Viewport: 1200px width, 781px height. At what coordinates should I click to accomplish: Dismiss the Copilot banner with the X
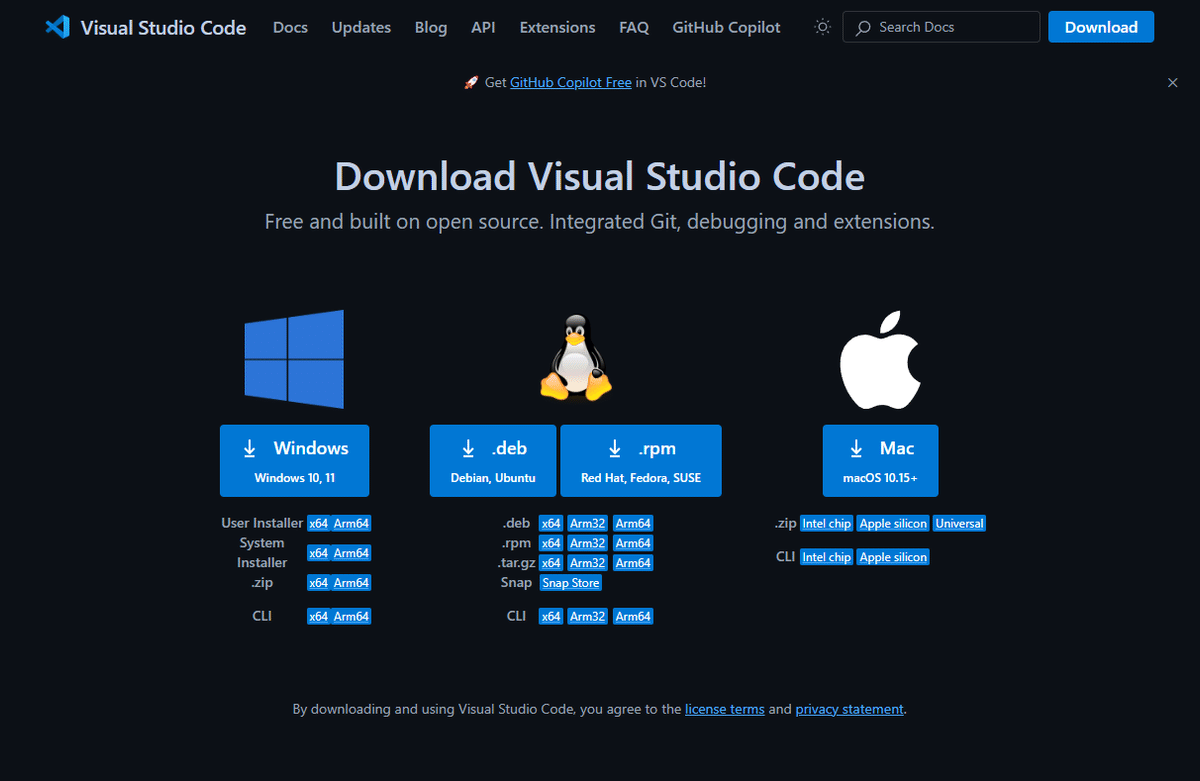click(x=1173, y=83)
